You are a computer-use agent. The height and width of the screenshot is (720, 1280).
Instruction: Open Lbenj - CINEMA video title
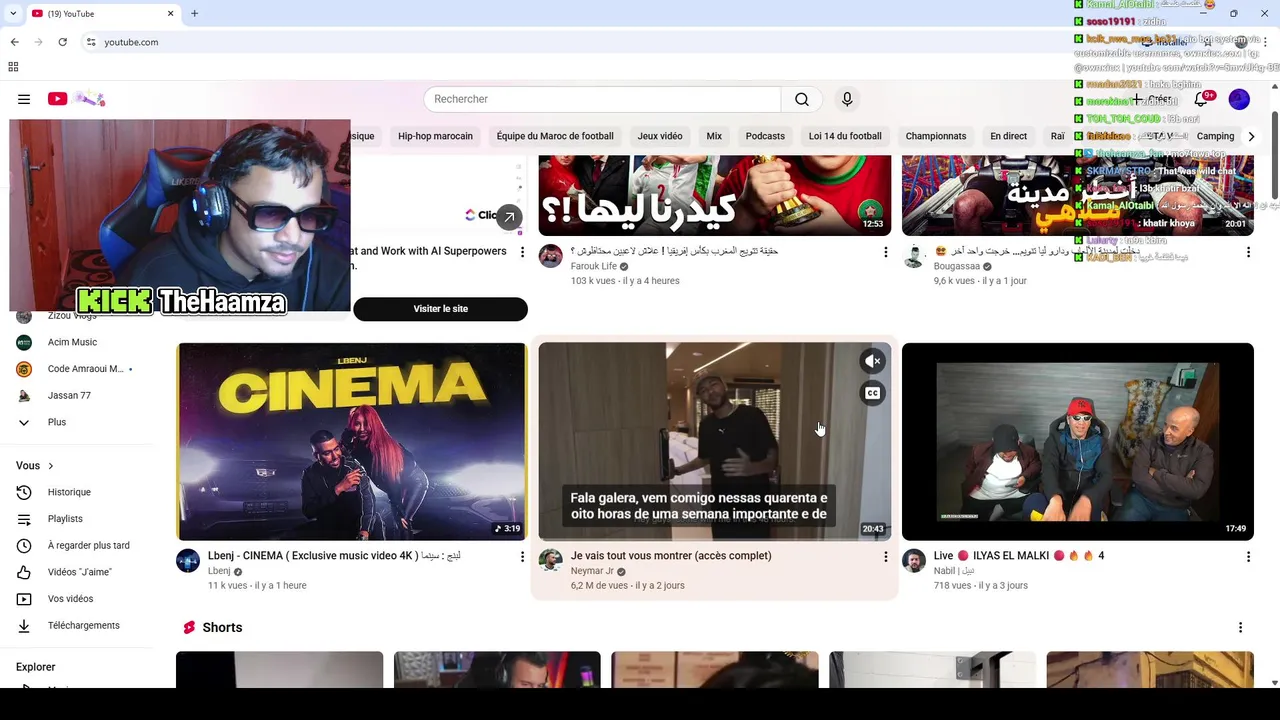click(334, 556)
